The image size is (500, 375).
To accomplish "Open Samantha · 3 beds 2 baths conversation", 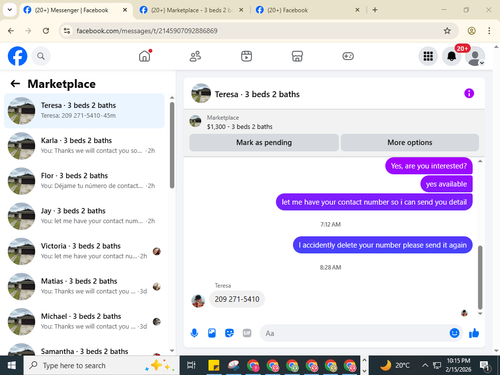I will pyautogui.click(x=84, y=349).
